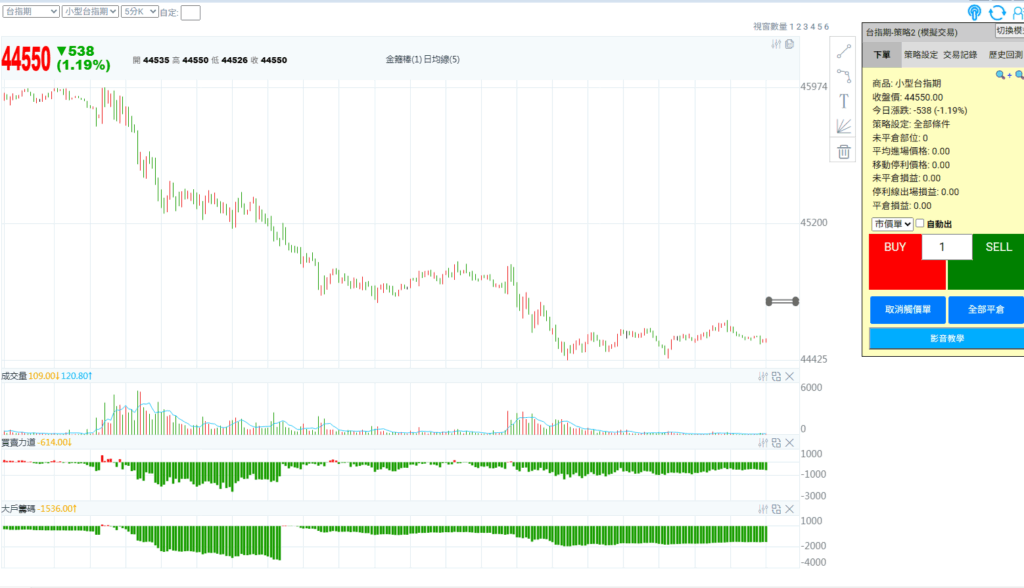The height and width of the screenshot is (588, 1024).
Task: Open the 市價單 order type dropdown
Action: [892, 224]
